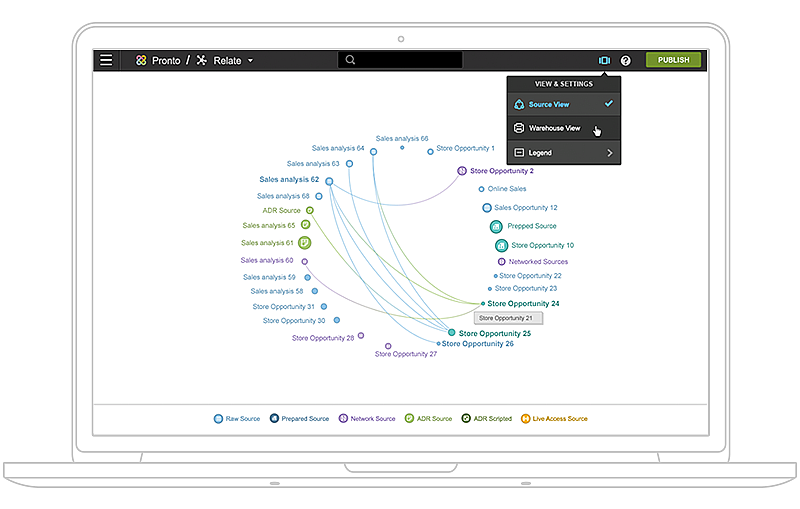Expand Legend with the chevron arrow

[610, 152]
